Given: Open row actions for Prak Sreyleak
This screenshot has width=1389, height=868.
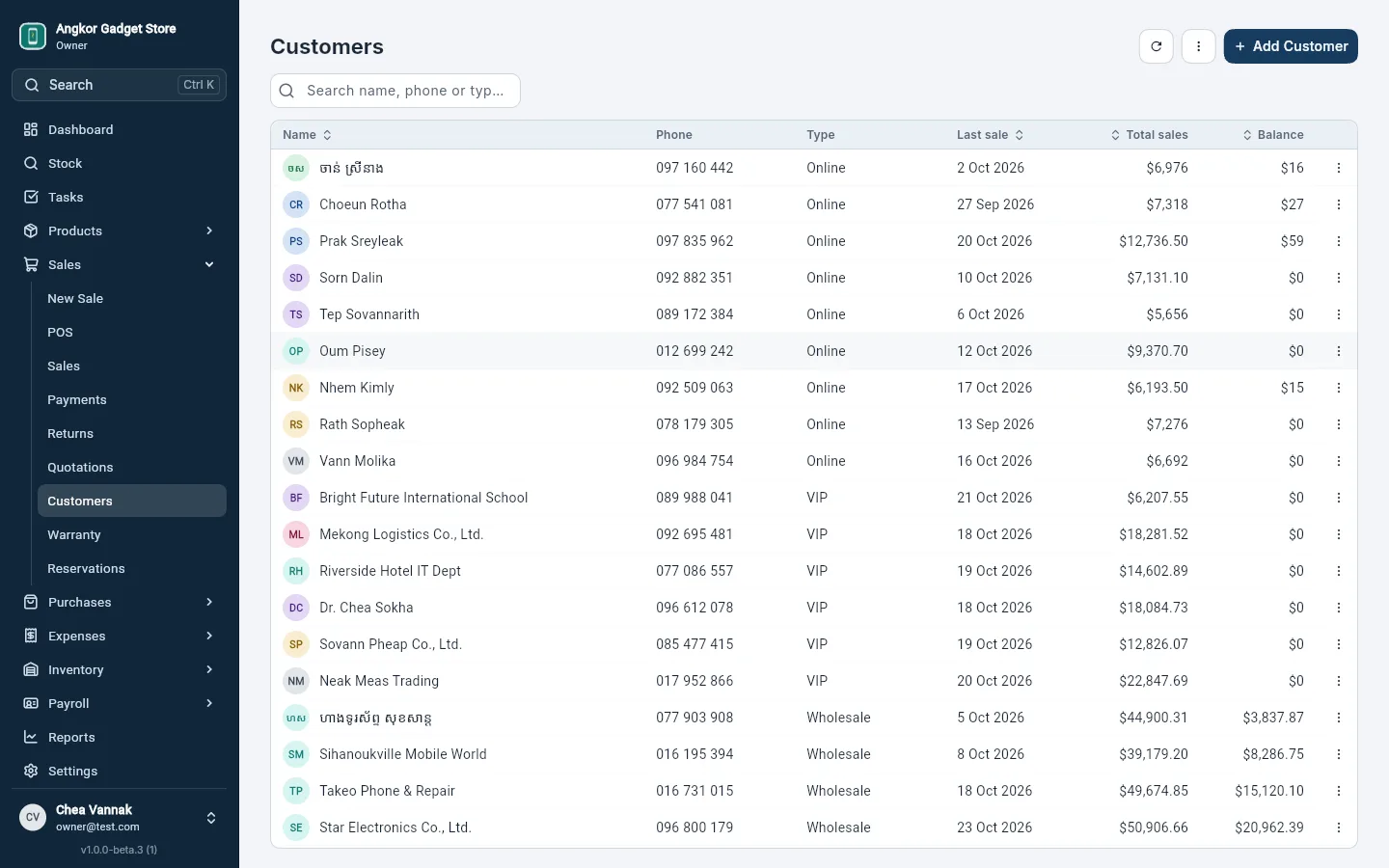Looking at the screenshot, I should (x=1339, y=241).
